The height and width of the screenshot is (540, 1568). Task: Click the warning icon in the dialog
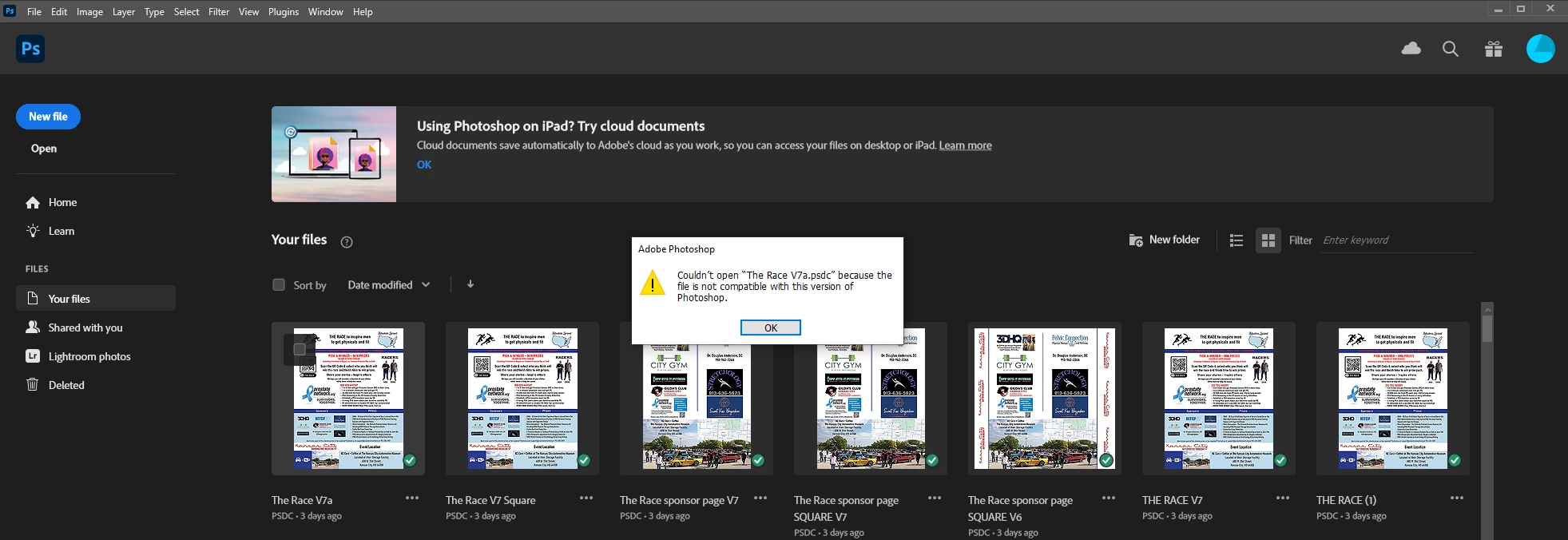[653, 283]
